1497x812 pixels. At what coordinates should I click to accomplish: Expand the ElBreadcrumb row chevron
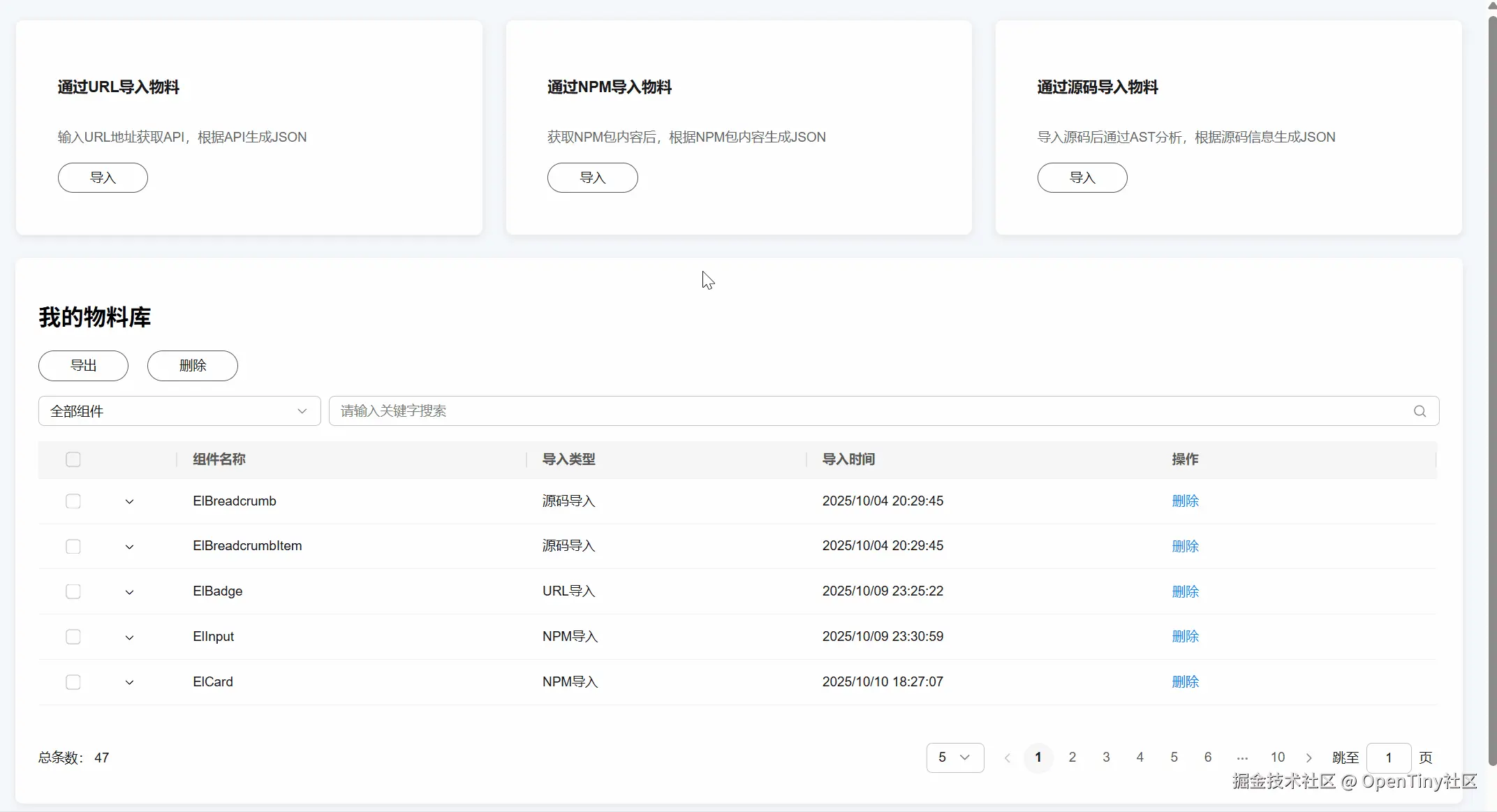click(x=129, y=501)
